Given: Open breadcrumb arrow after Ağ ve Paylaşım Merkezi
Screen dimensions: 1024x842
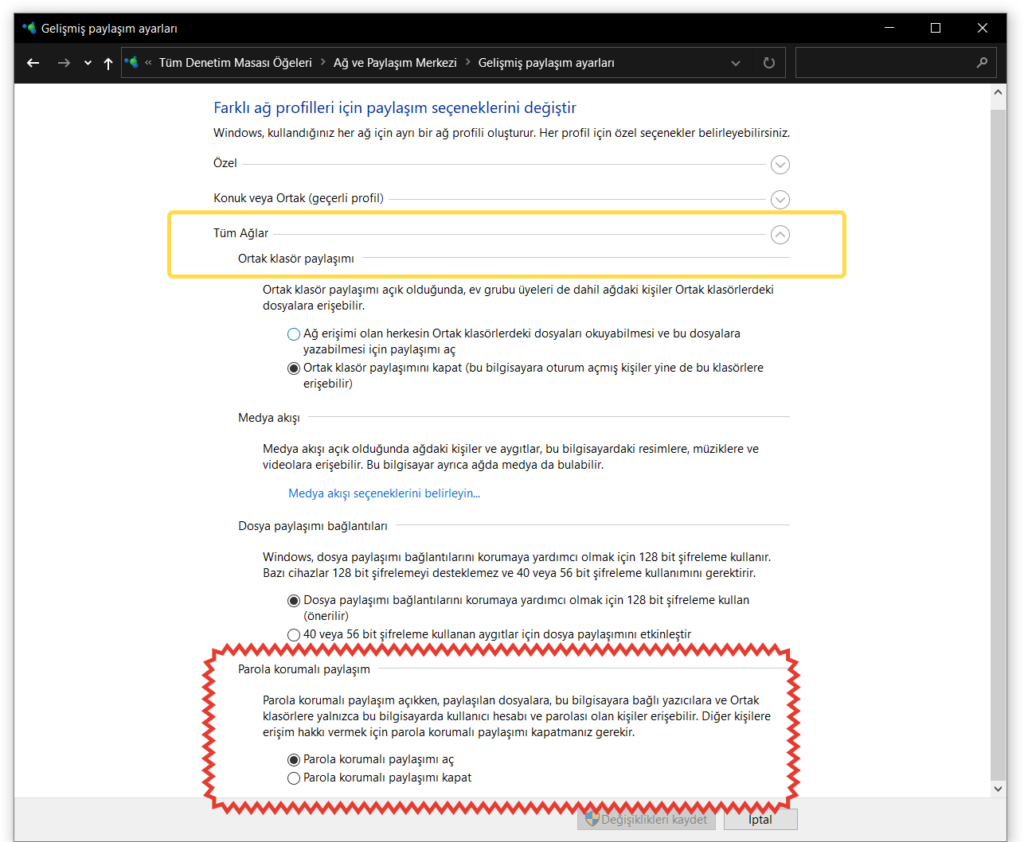Looking at the screenshot, I should pos(468,63).
